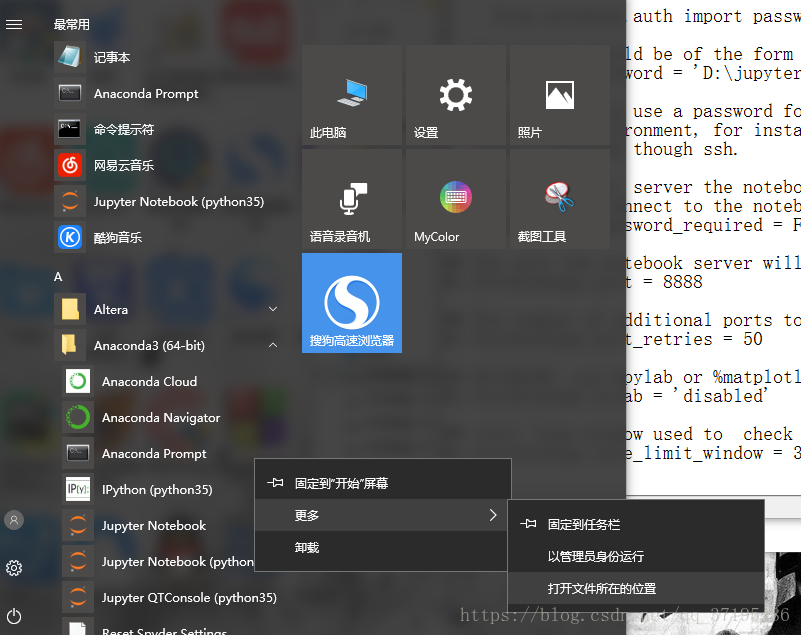Select 固定到"开始"屏幕 in context menu
Screen dimensions: 801x635
(x=383, y=483)
